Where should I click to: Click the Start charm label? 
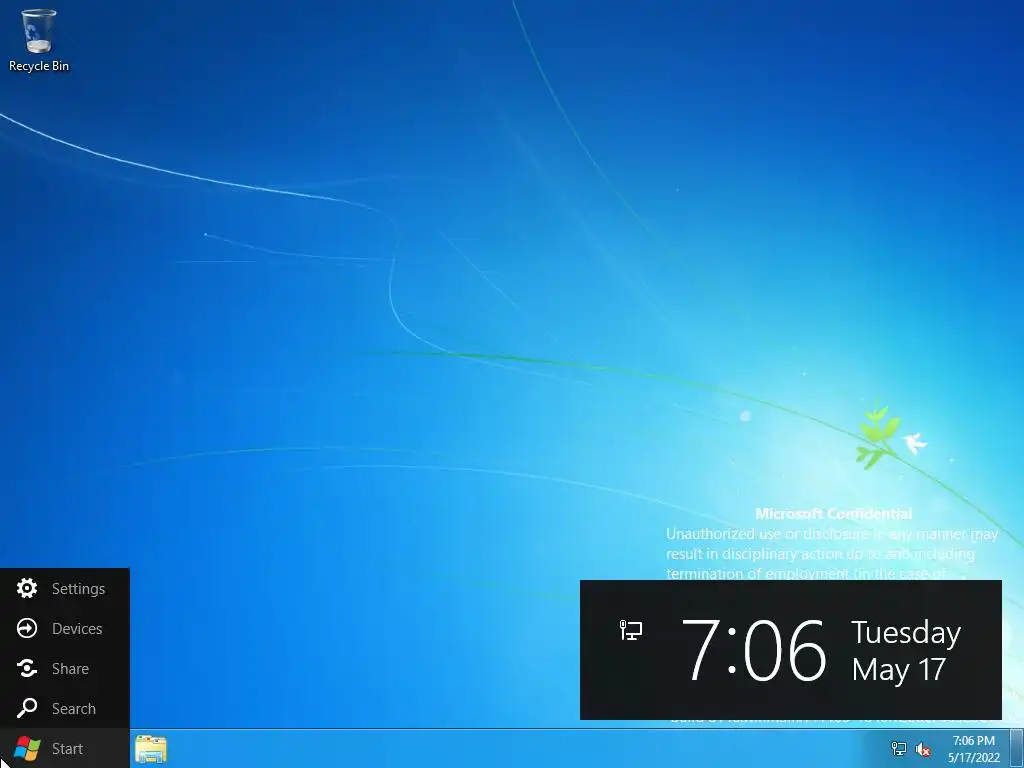(x=67, y=748)
